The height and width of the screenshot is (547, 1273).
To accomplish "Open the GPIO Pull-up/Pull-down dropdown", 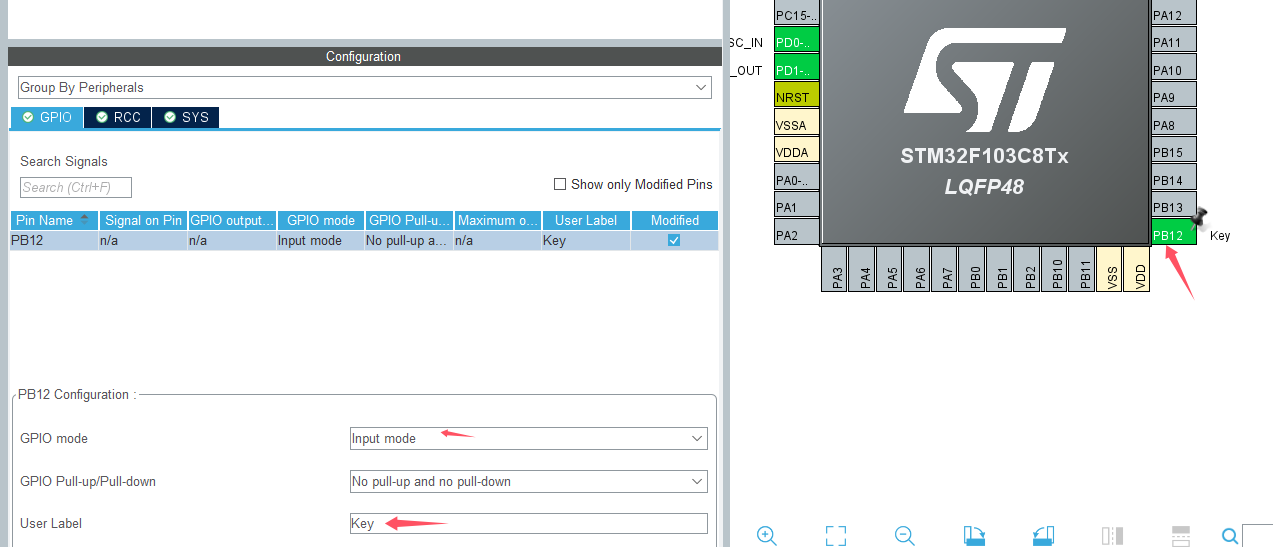I will tap(528, 481).
